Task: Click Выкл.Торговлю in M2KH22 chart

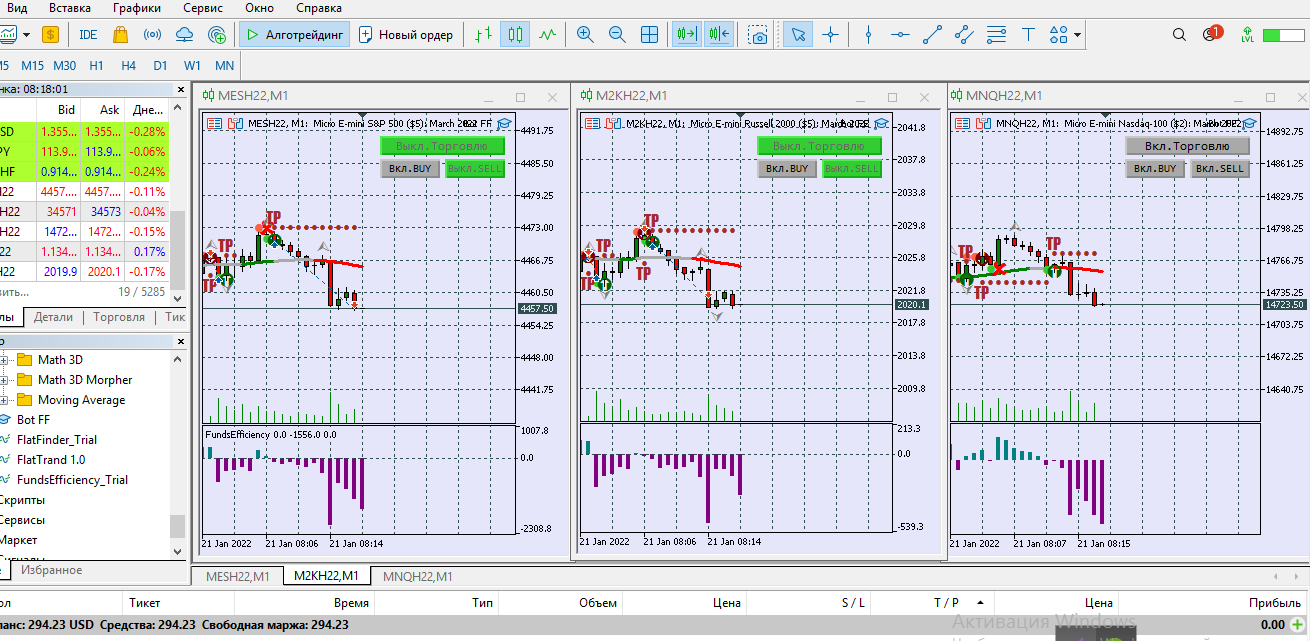Action: coord(819,146)
